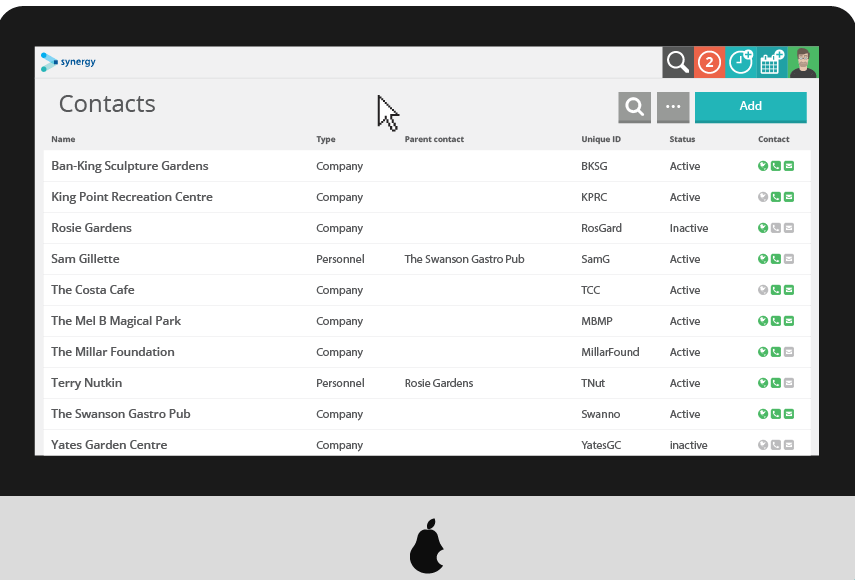
Task: Click parent contact Rosie Gardens for Terry Nutkin
Action: [438, 383]
